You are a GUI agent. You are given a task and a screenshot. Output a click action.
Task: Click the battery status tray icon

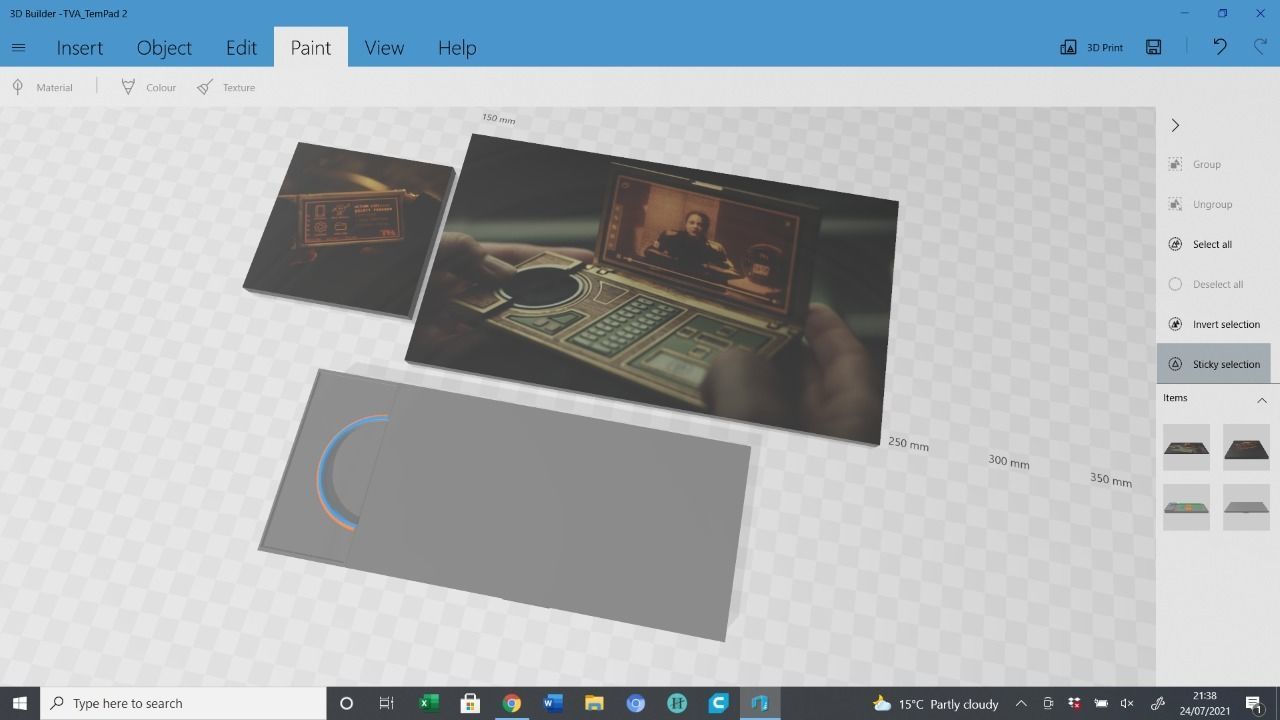pos(1101,703)
